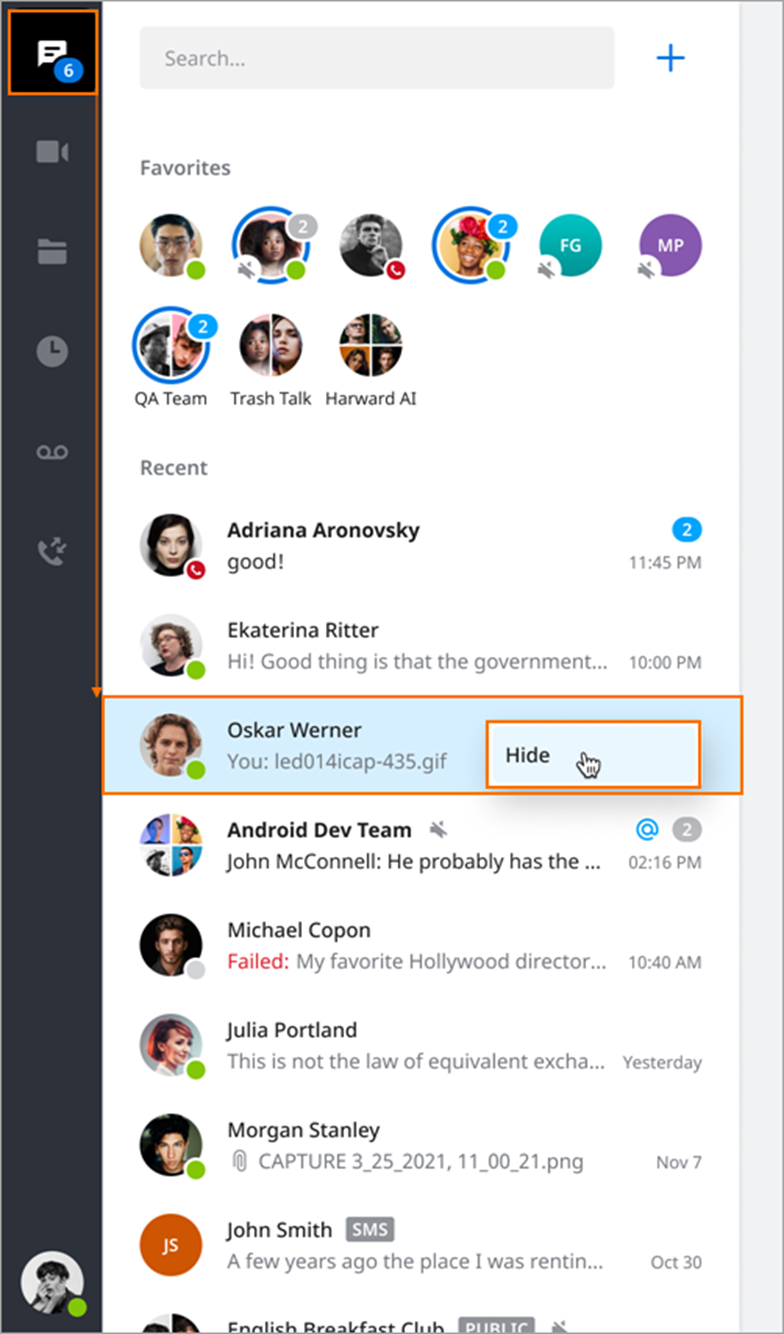
Task: Open the chat messages sidebar icon
Action: (x=52, y=53)
